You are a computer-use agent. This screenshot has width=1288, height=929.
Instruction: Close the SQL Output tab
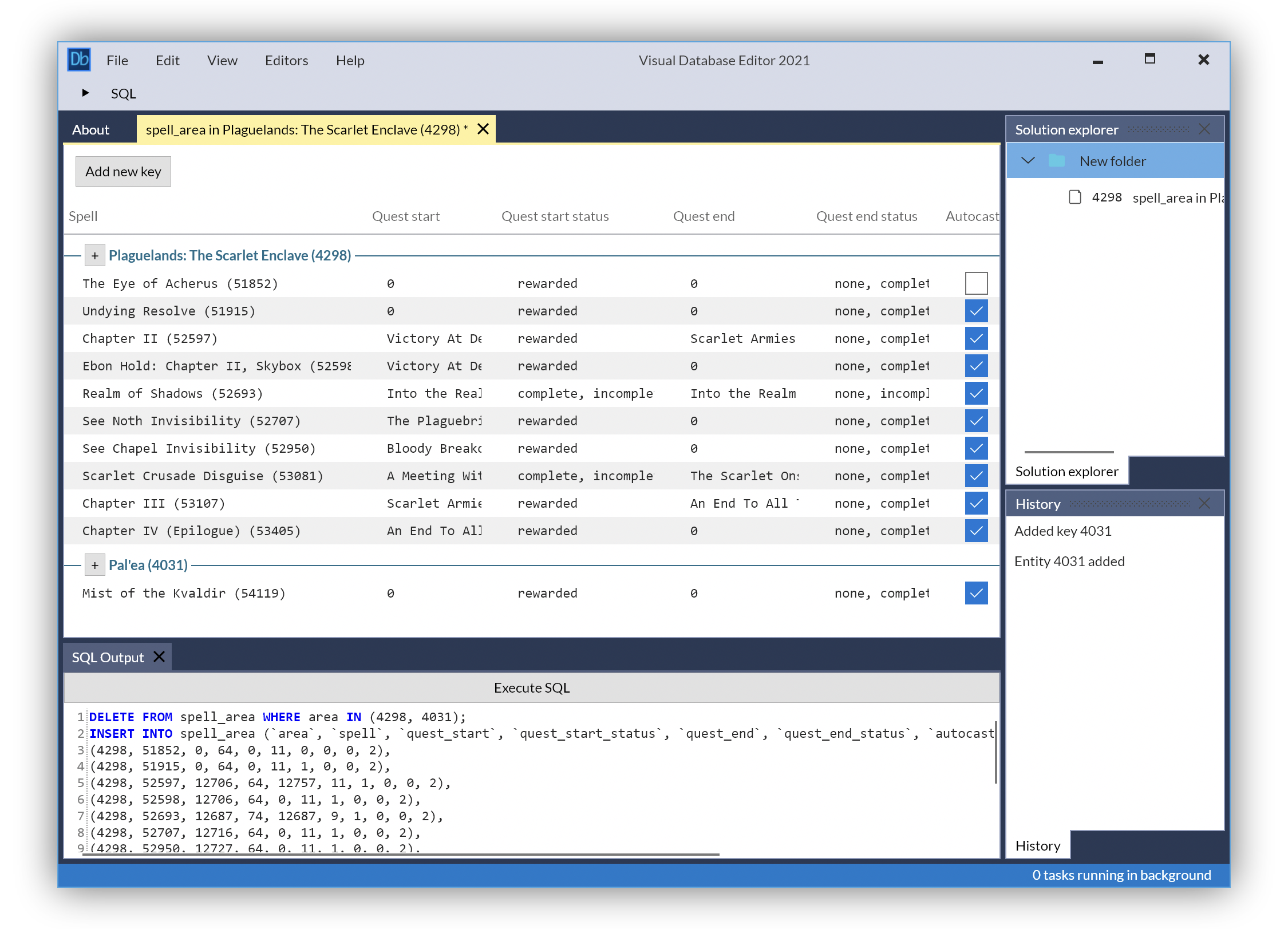159,657
